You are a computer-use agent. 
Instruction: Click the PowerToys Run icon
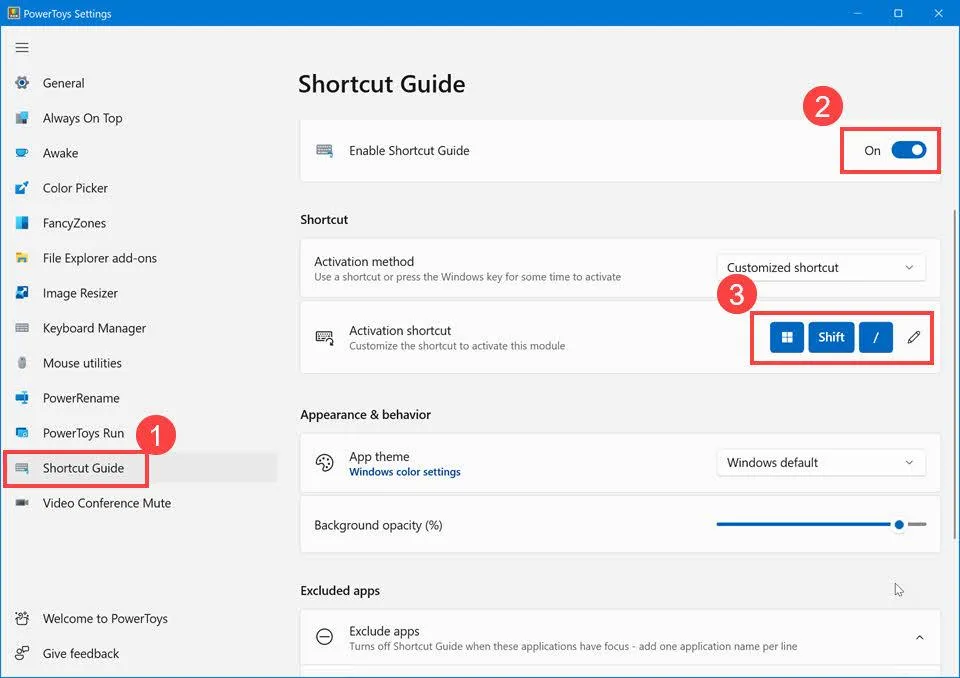click(x=22, y=432)
